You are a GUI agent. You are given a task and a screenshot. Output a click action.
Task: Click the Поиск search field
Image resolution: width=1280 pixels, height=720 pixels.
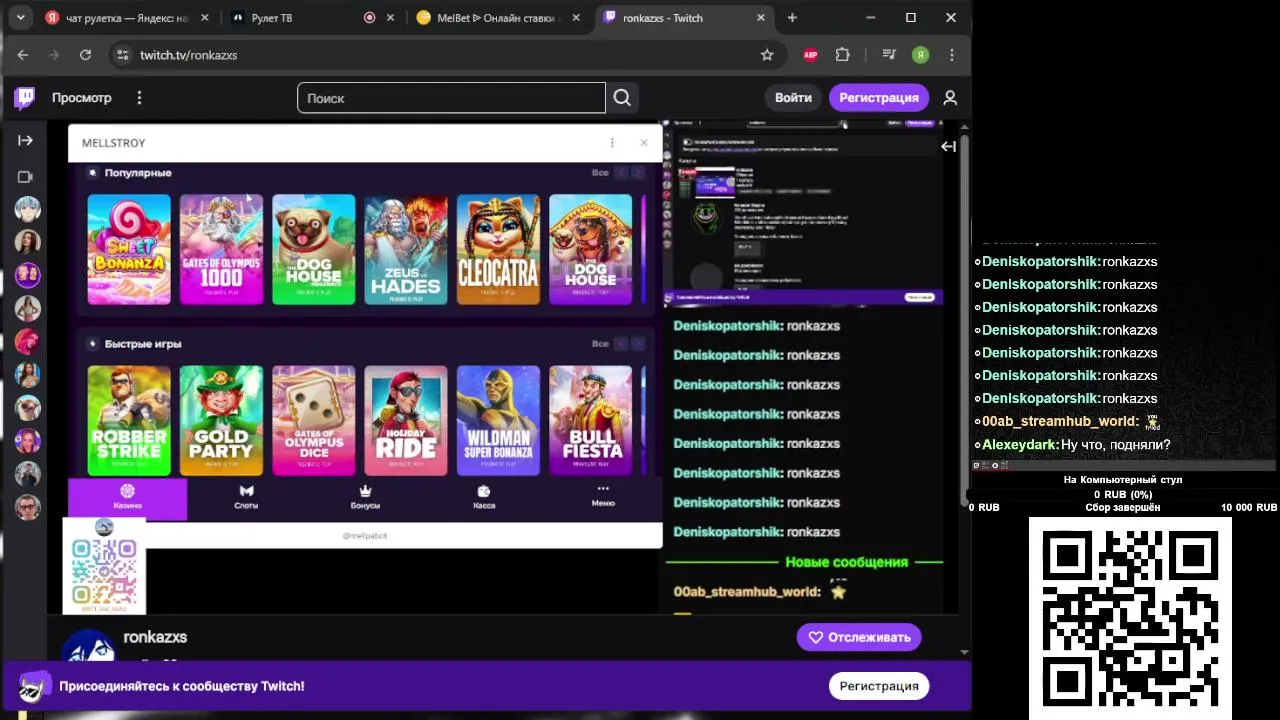[x=451, y=98]
